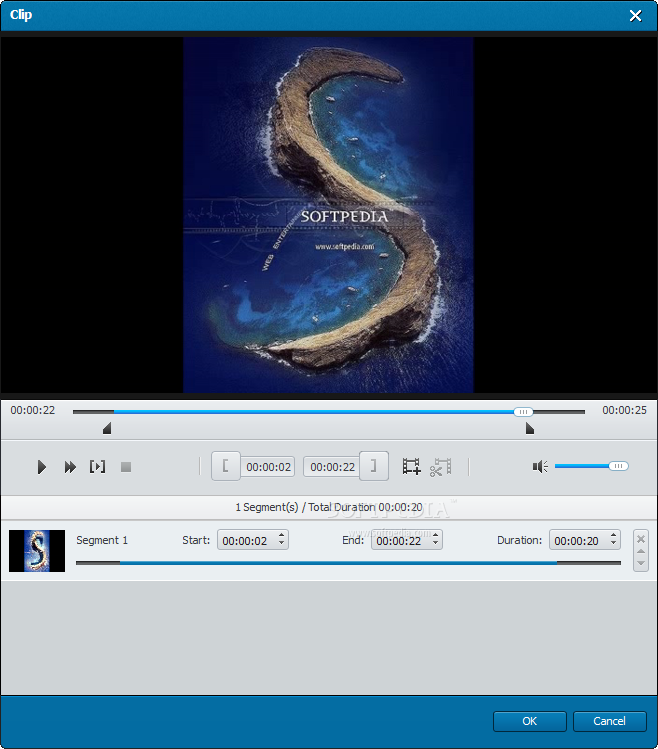
Task: Delete Segment 1 with the X icon
Action: click(641, 539)
